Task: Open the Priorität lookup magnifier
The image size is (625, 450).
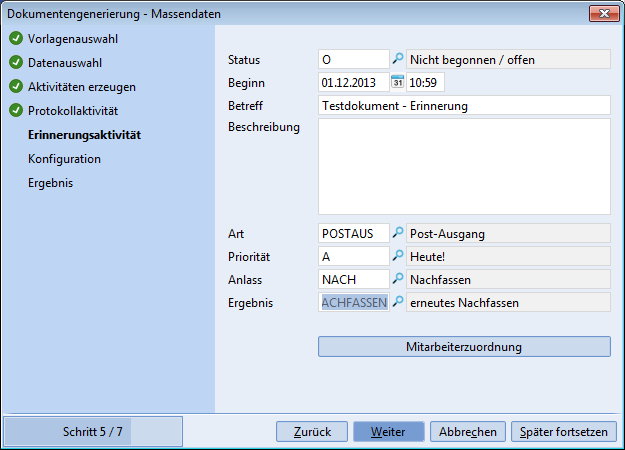Action: pyautogui.click(x=398, y=256)
